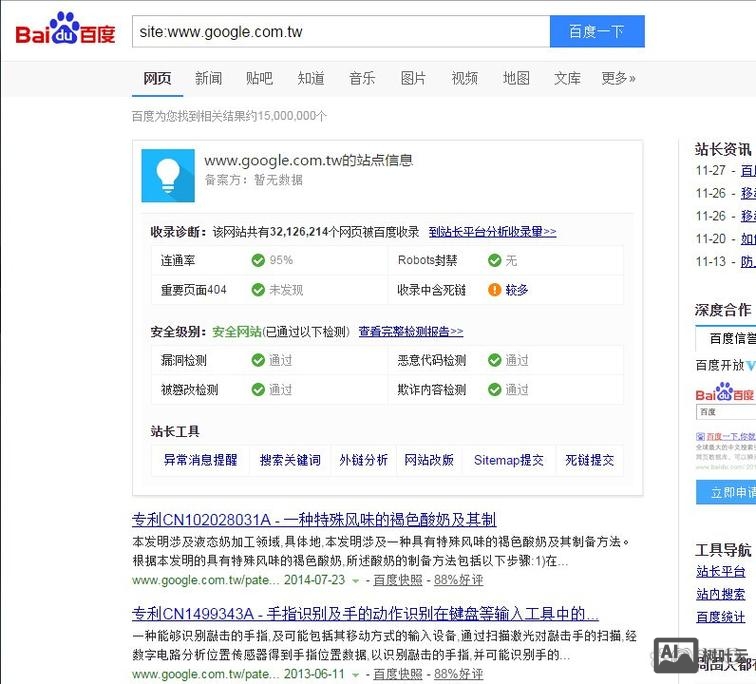Screen dimensions: 756x684
Task: Click the green check icon for 欺诈内容检测
Action: point(494,389)
